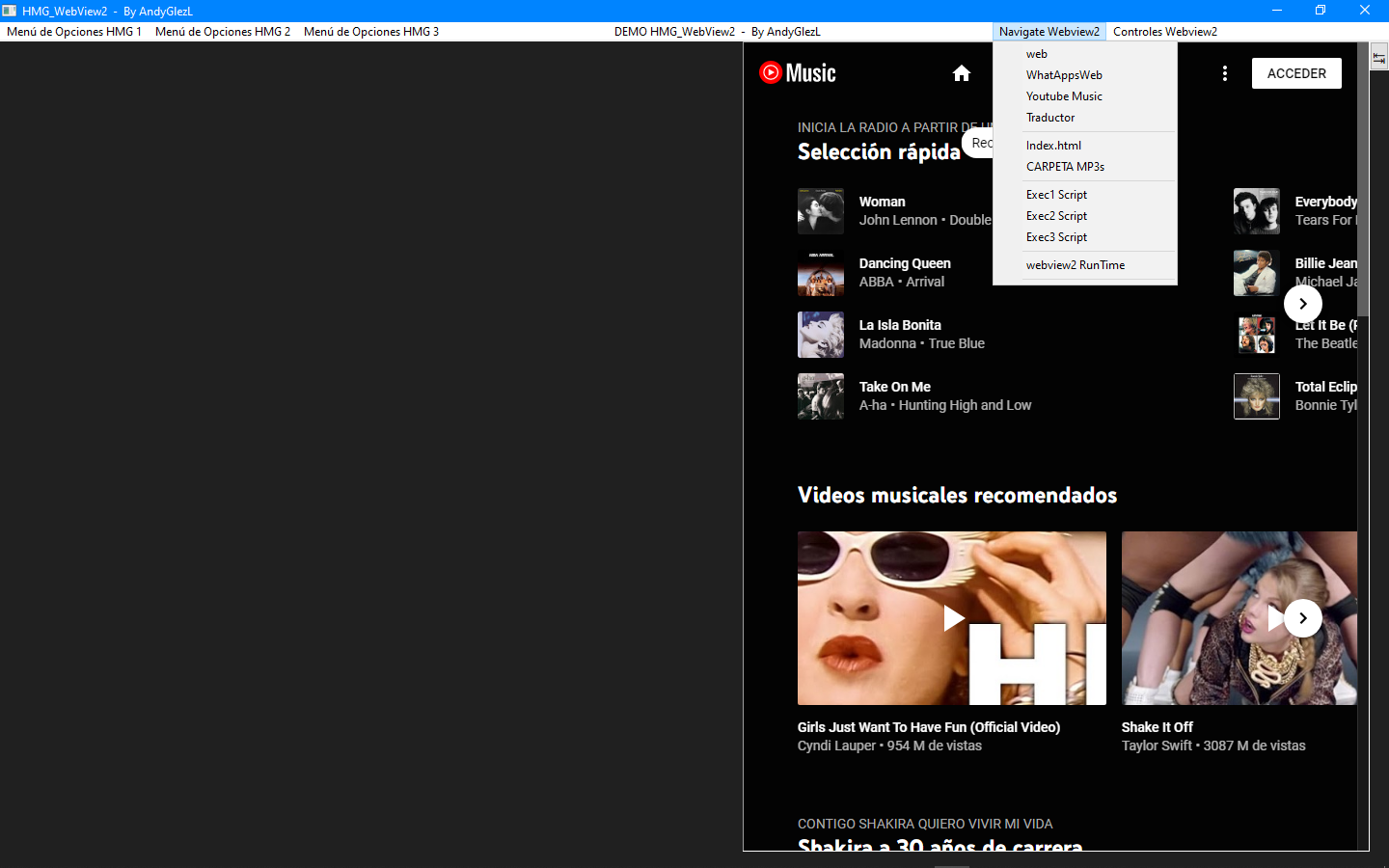This screenshot has height=868, width=1389.
Task: Click the Home icon in YouTube Music
Action: coord(962,72)
